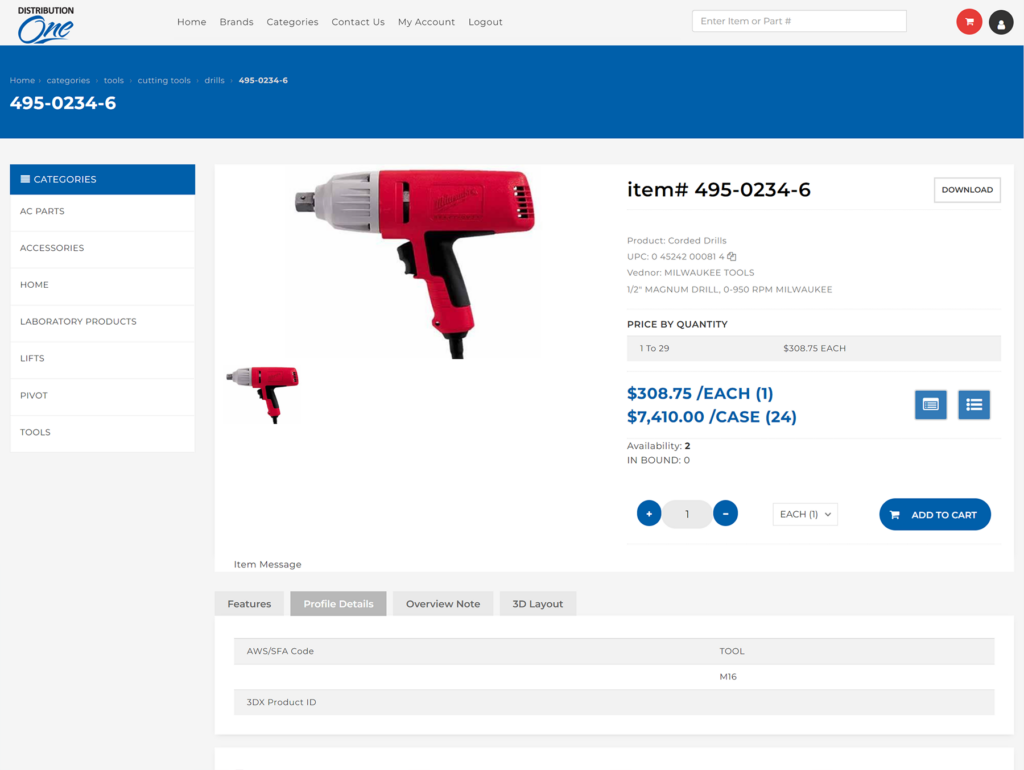Click the small drill thumbnail image
The width and height of the screenshot is (1024, 770).
click(x=263, y=394)
